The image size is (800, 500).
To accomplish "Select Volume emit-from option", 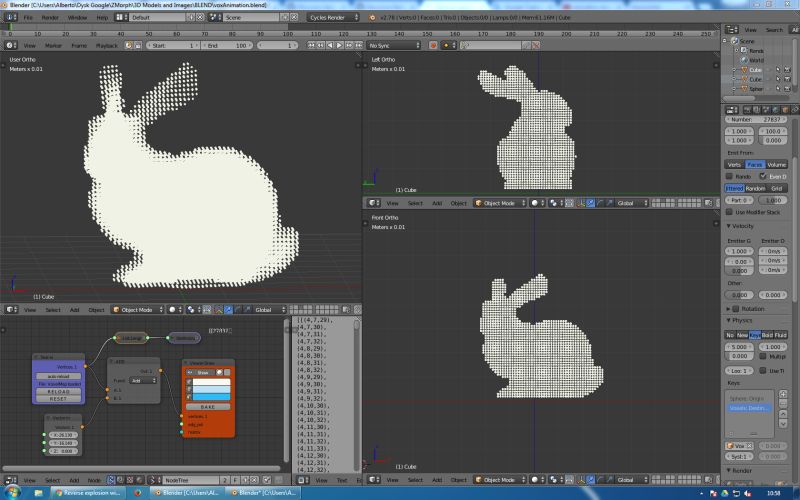I will pos(777,164).
